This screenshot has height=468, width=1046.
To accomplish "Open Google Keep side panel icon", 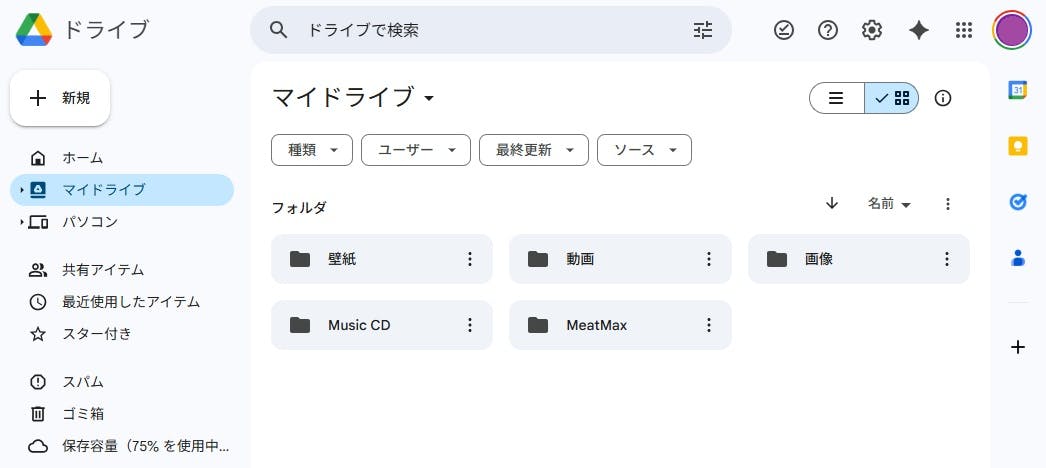I will (1018, 146).
